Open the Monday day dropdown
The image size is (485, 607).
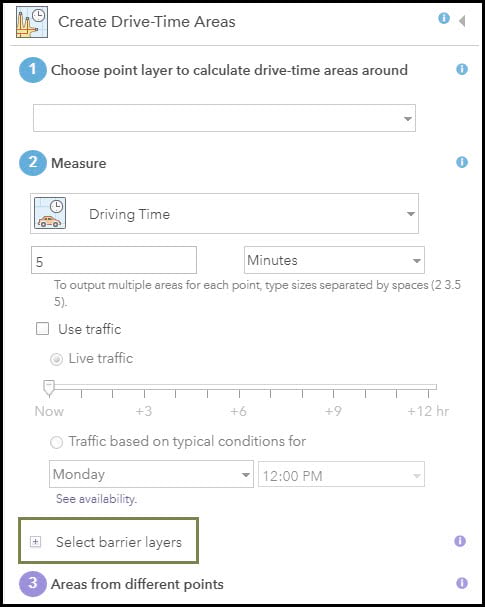(x=151, y=474)
